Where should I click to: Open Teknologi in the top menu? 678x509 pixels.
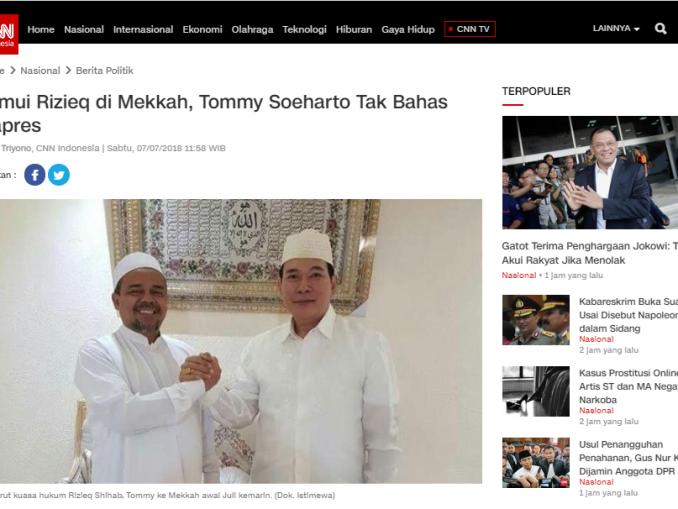click(304, 29)
